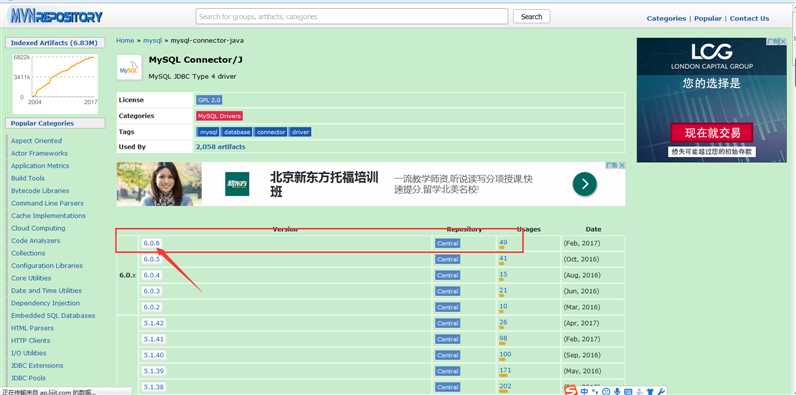Go to Home in the breadcrumb
796x395 pixels.
(125, 40)
